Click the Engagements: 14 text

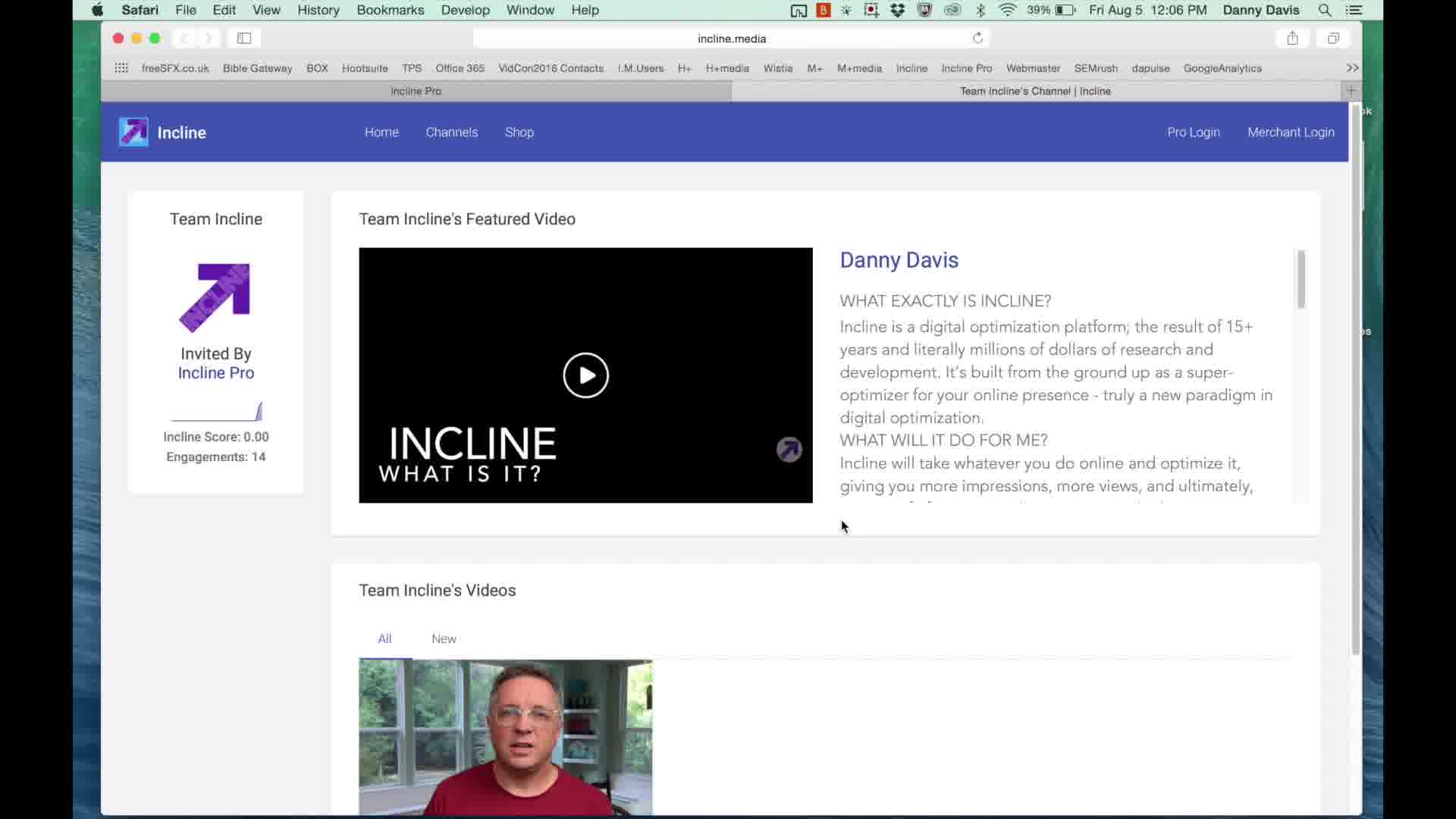(x=216, y=457)
